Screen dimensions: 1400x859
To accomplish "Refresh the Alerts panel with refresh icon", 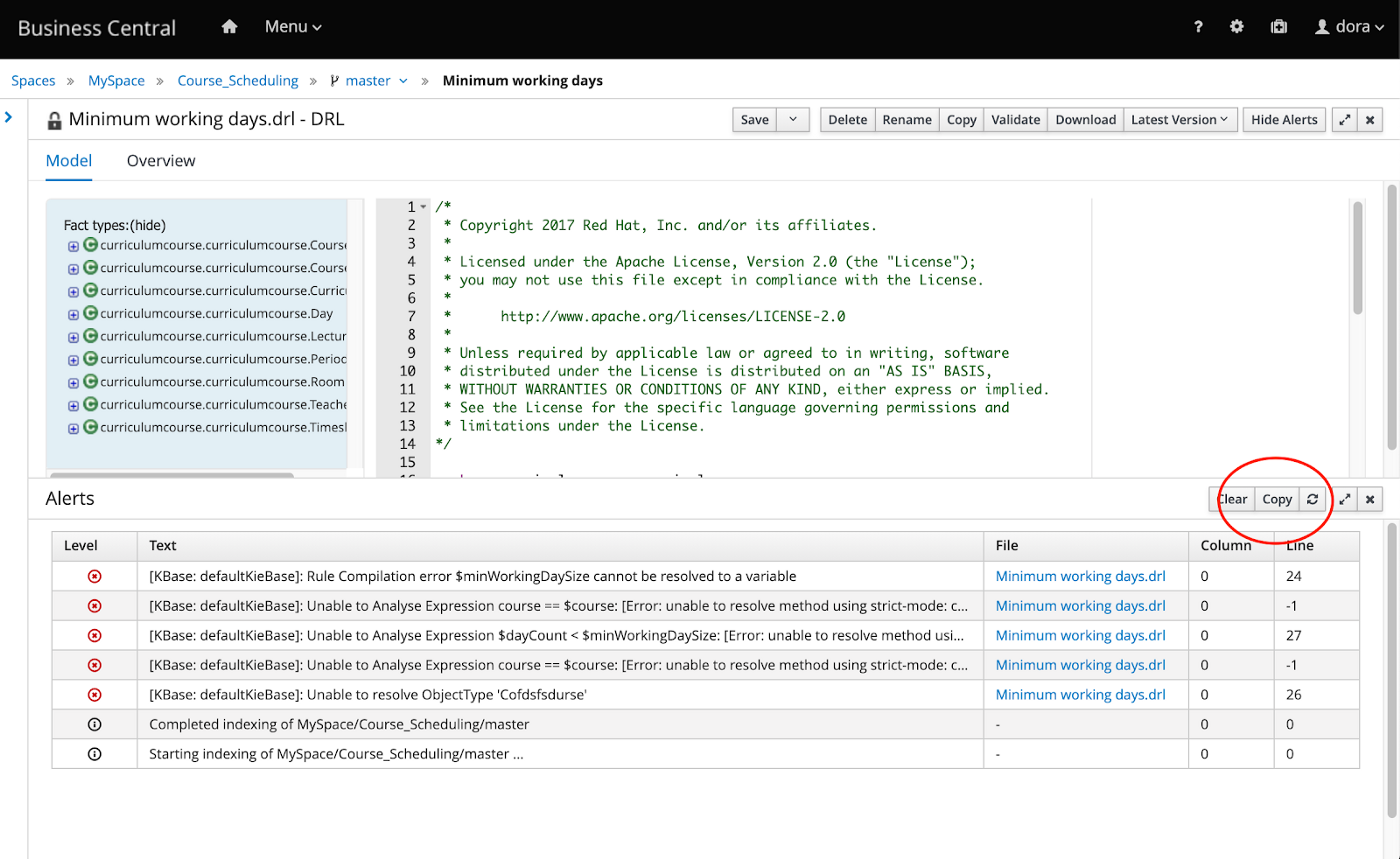I will 1312,499.
